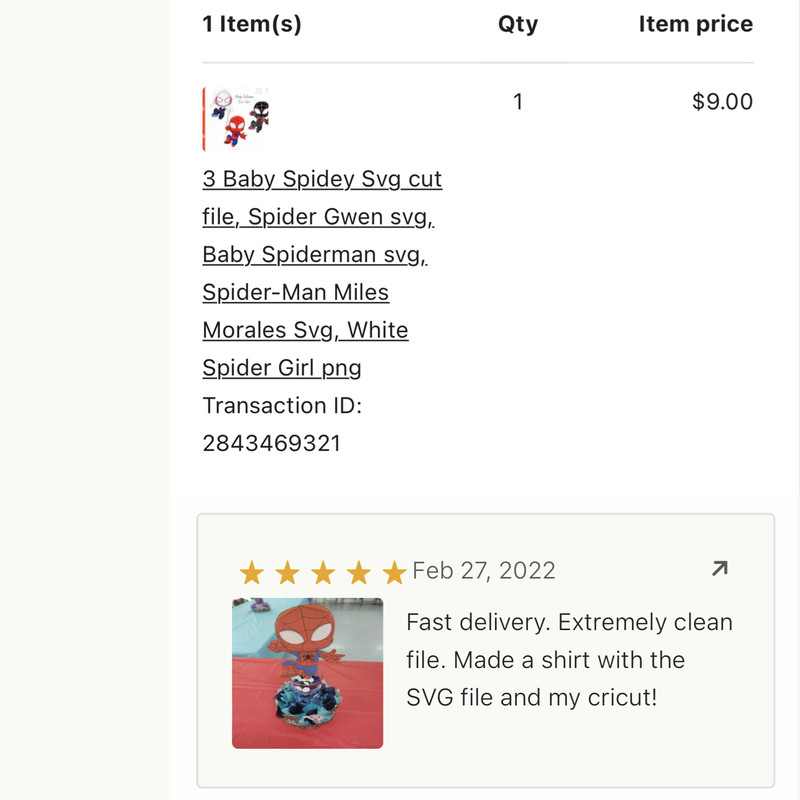Click the Item price column header
800x800 pixels.
point(695,24)
